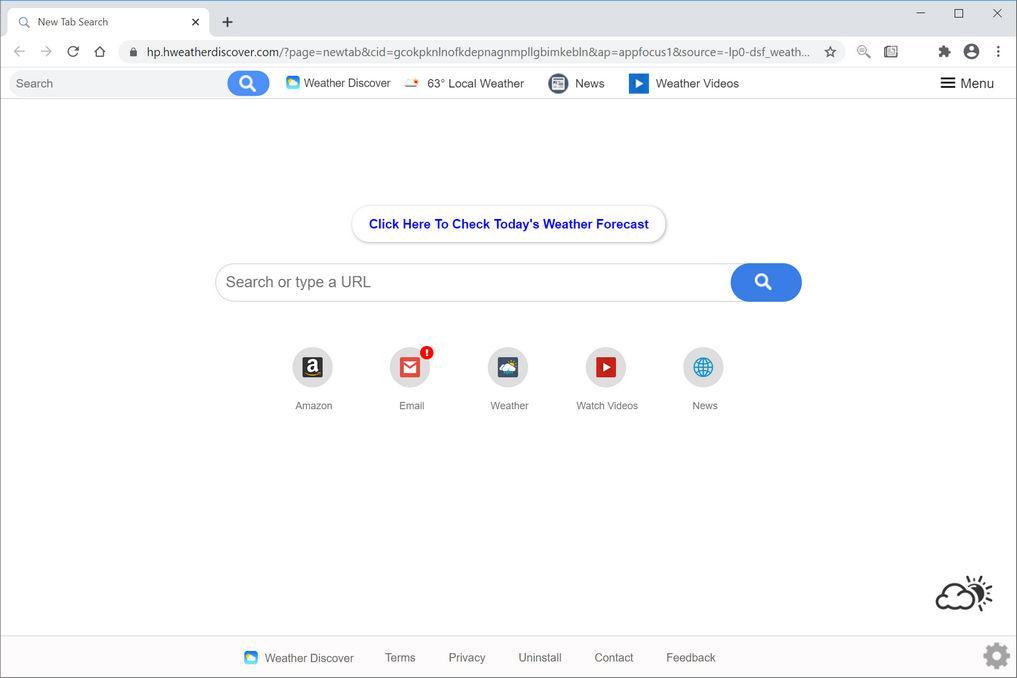Screen dimensions: 1017x678
Task: Open the Terms footer link
Action: pos(400,658)
